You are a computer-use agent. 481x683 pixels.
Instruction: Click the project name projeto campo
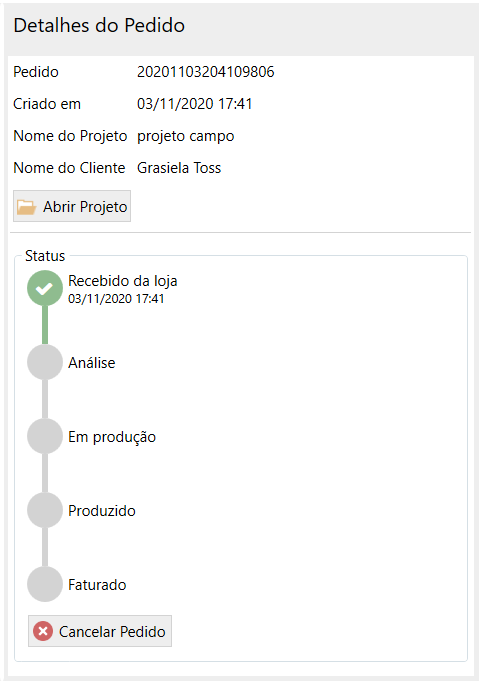click(x=186, y=136)
